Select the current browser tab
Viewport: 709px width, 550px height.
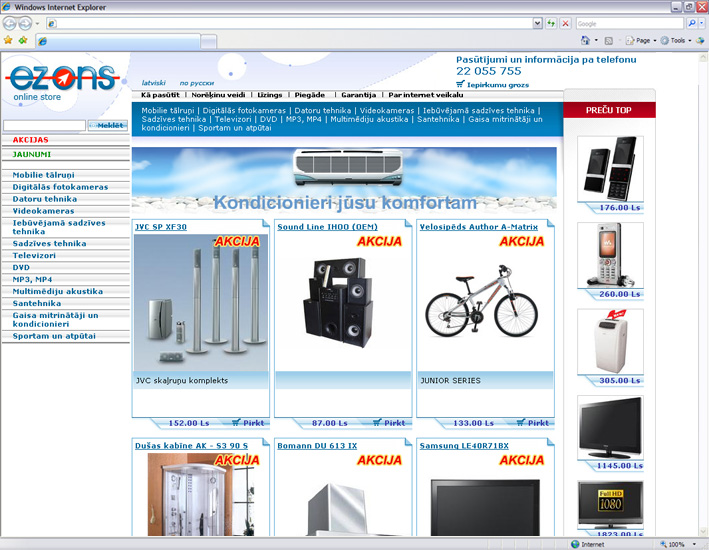tap(118, 42)
